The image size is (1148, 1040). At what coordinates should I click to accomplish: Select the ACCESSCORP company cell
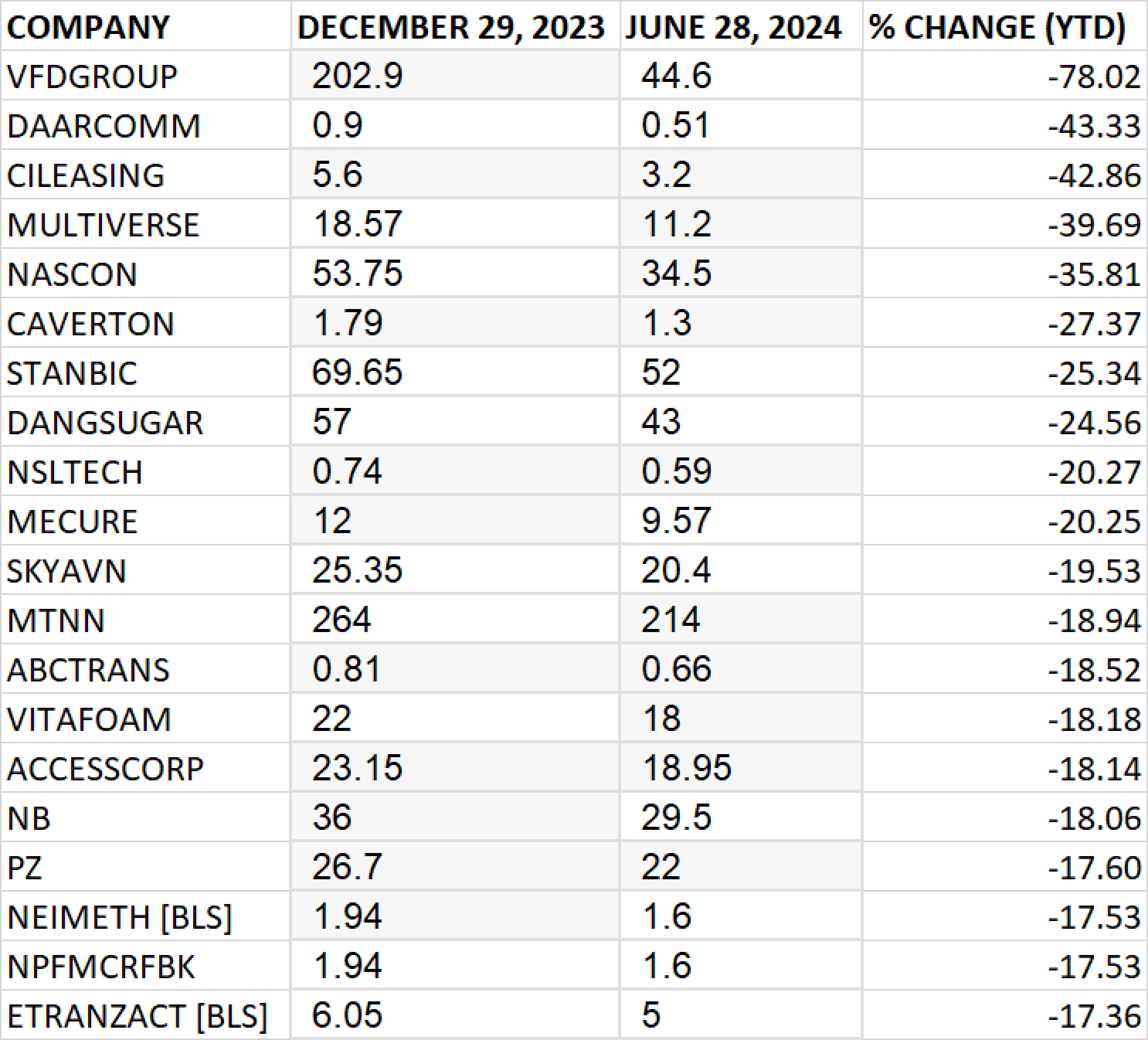(x=146, y=769)
